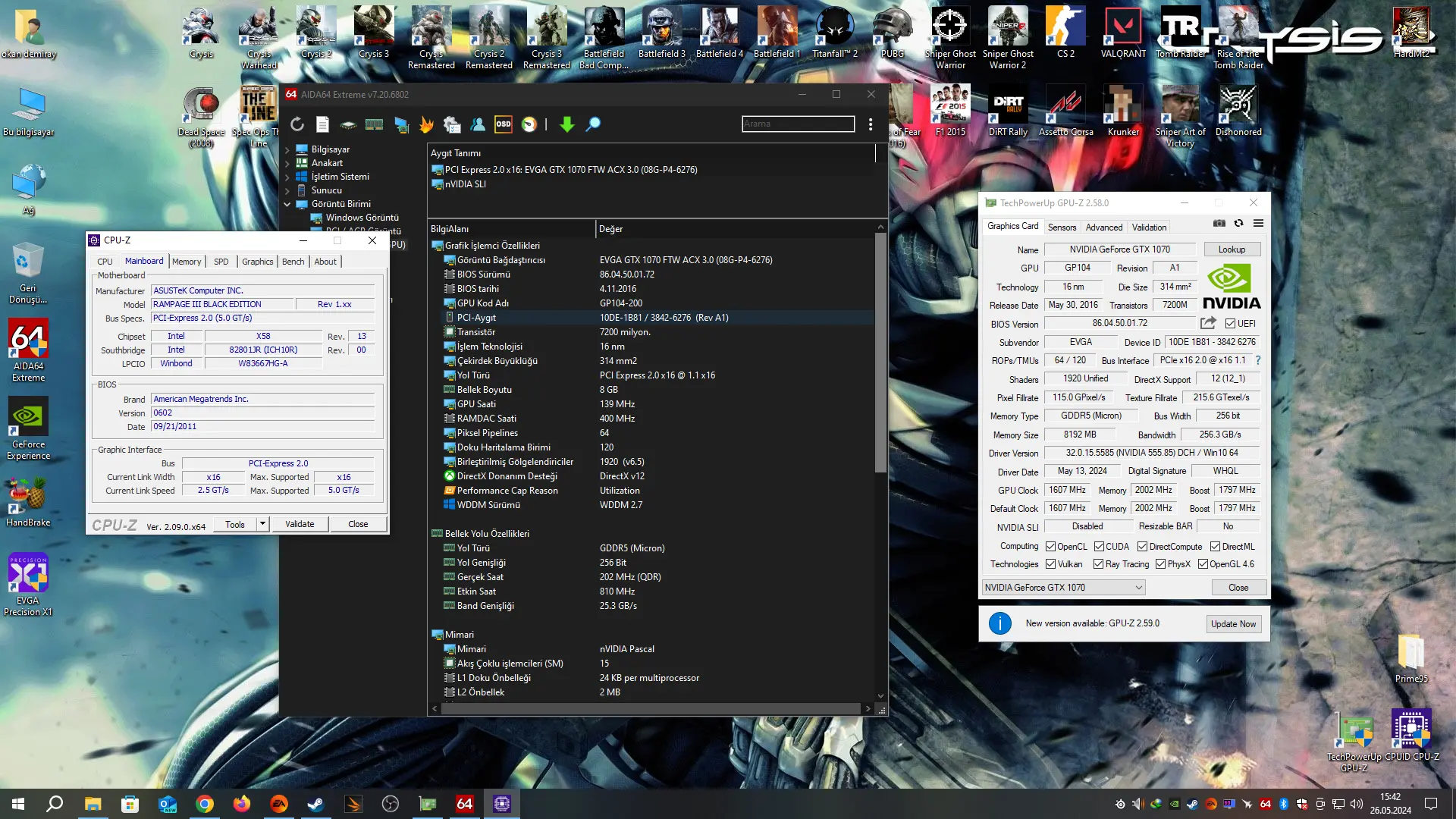
Task: Click the Bluetooth icon in the system tray
Action: coord(1284,804)
